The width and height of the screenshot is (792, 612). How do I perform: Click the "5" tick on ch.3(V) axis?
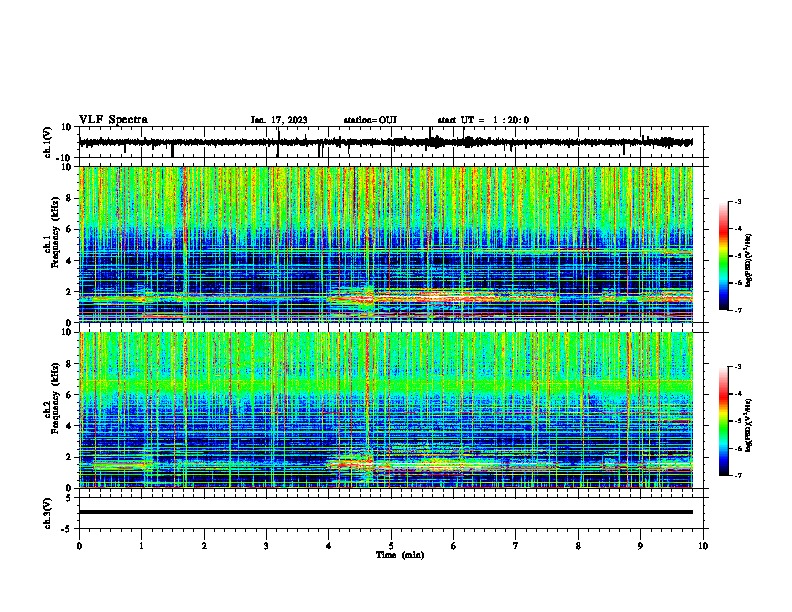pyautogui.click(x=69, y=498)
